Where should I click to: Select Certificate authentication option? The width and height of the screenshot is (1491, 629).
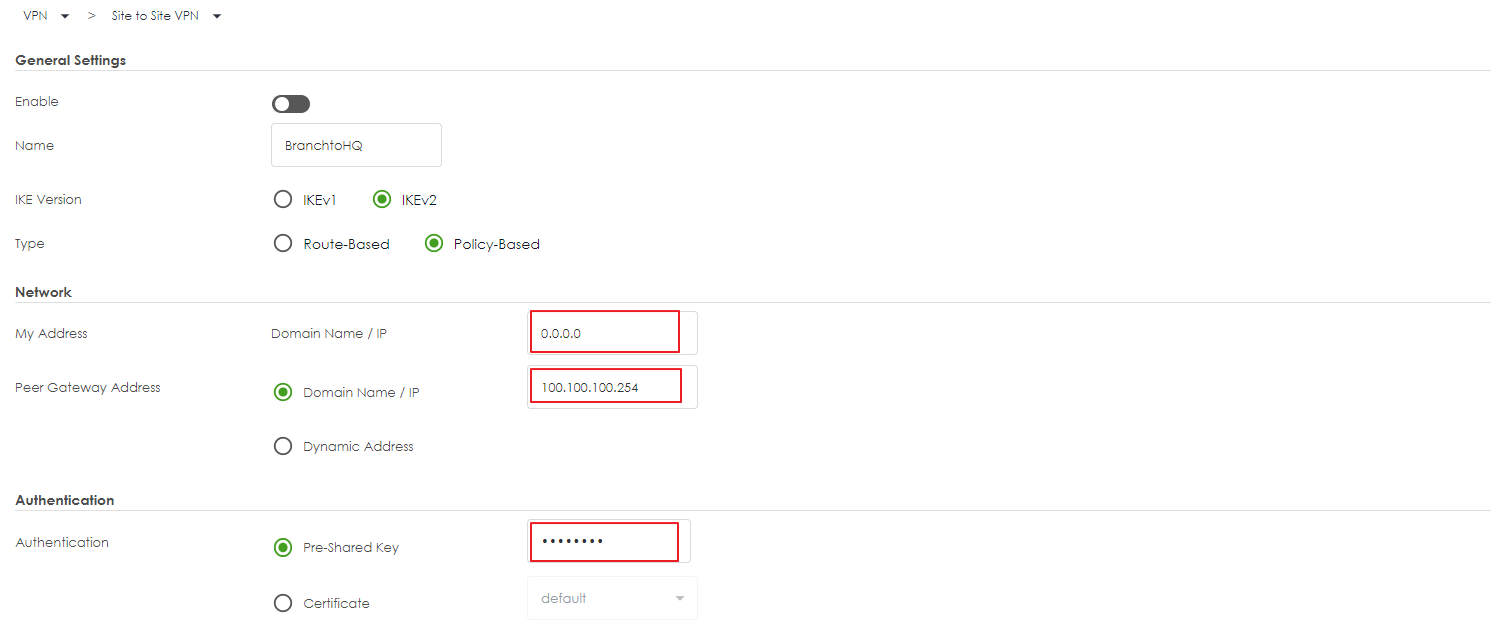(x=282, y=603)
